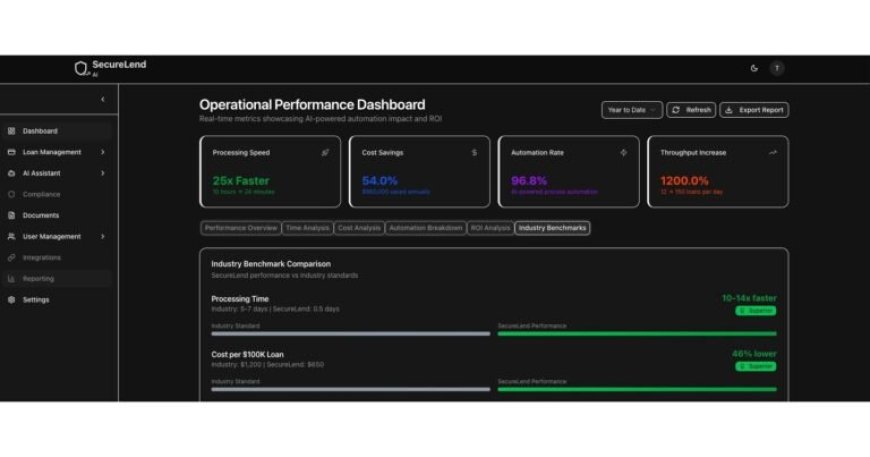This screenshot has width=870, height=457.
Task: Click the Settings gear icon in sidebar
Action: (x=11, y=300)
